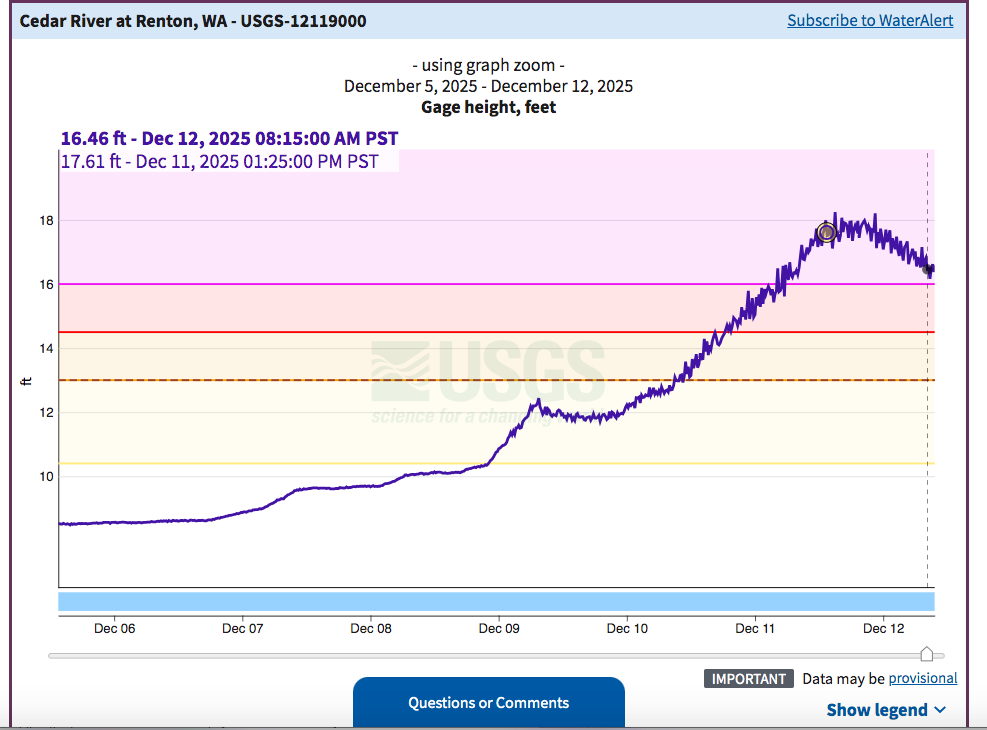
Task: Expand the Show legend section
Action: point(877,710)
